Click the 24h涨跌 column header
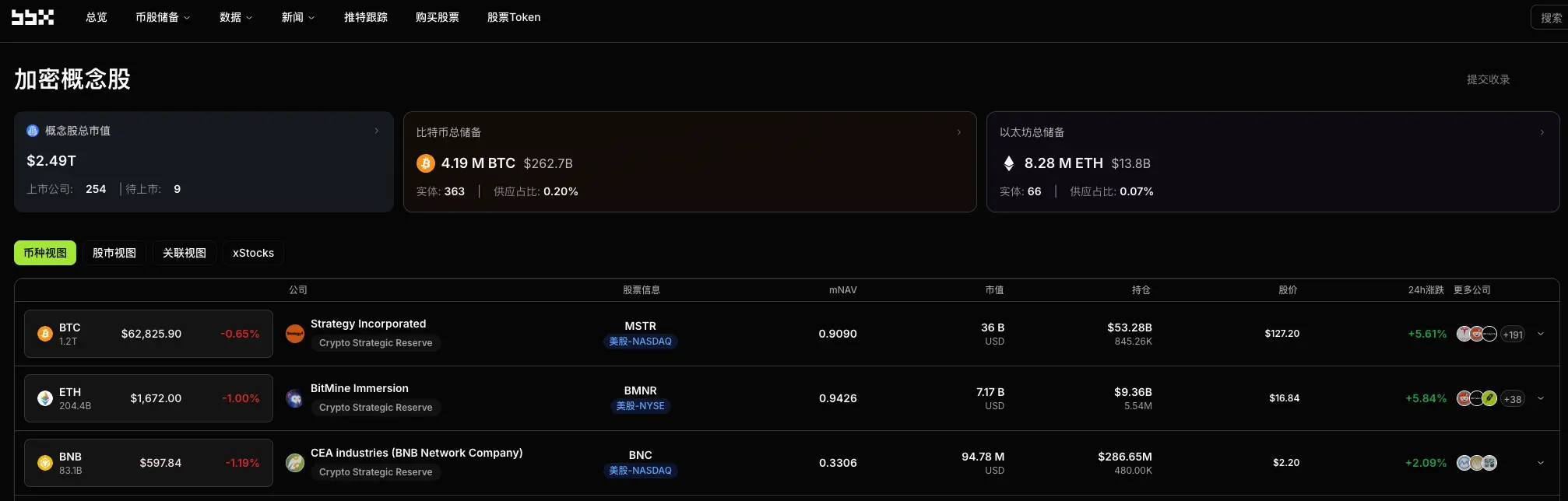Image resolution: width=1568 pixels, height=501 pixels. pyautogui.click(x=1426, y=290)
